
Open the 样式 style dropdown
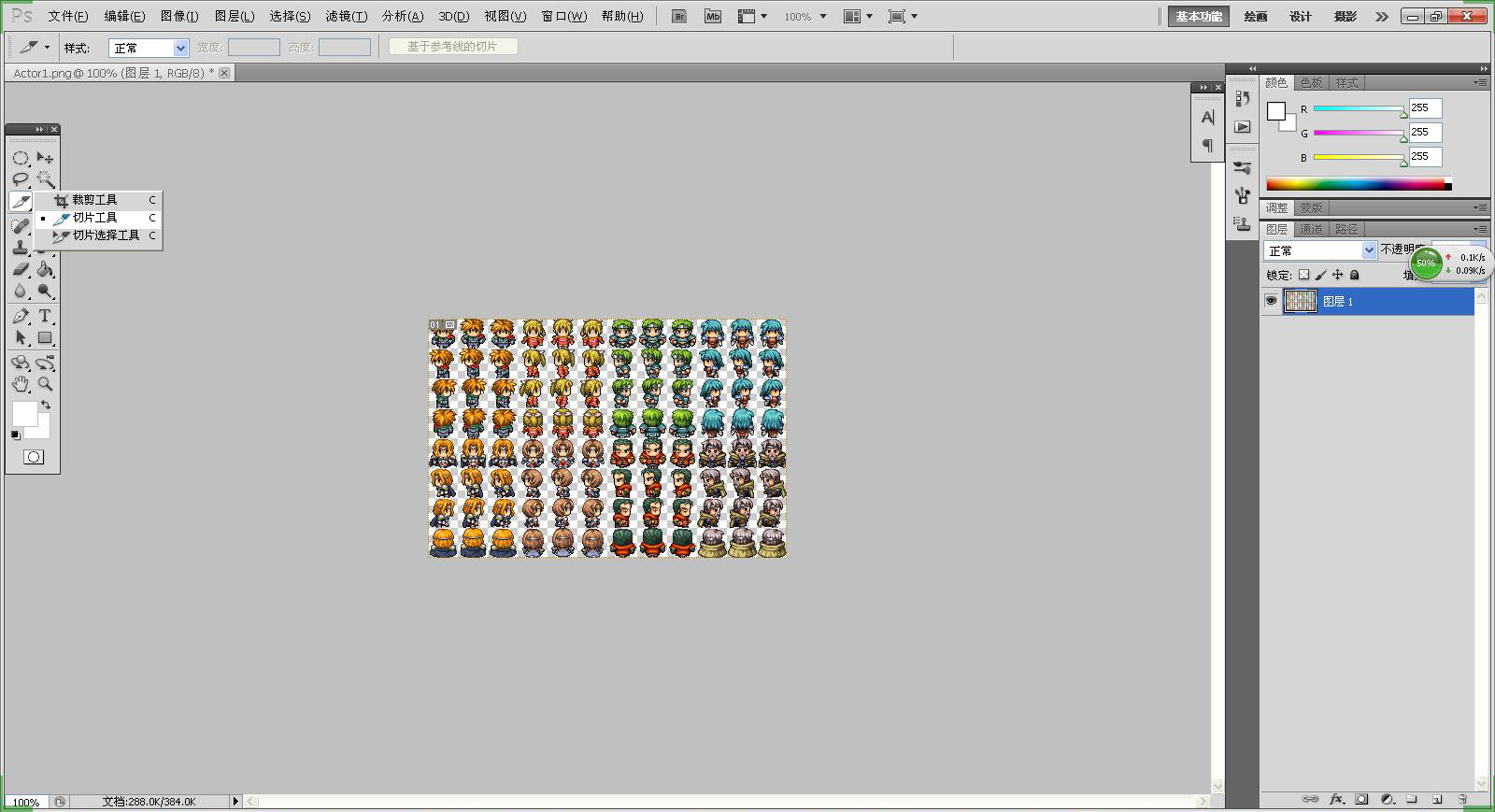click(149, 48)
